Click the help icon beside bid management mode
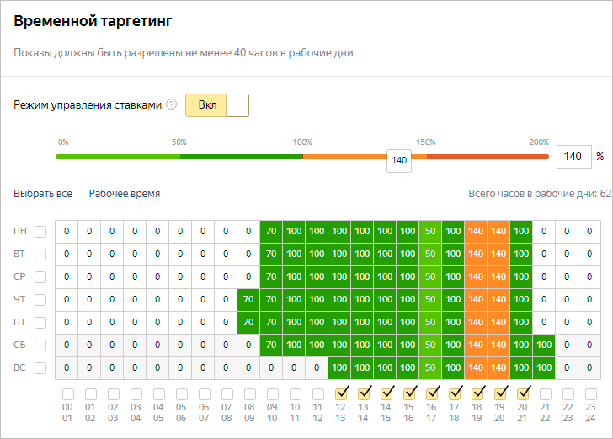 click(x=171, y=105)
